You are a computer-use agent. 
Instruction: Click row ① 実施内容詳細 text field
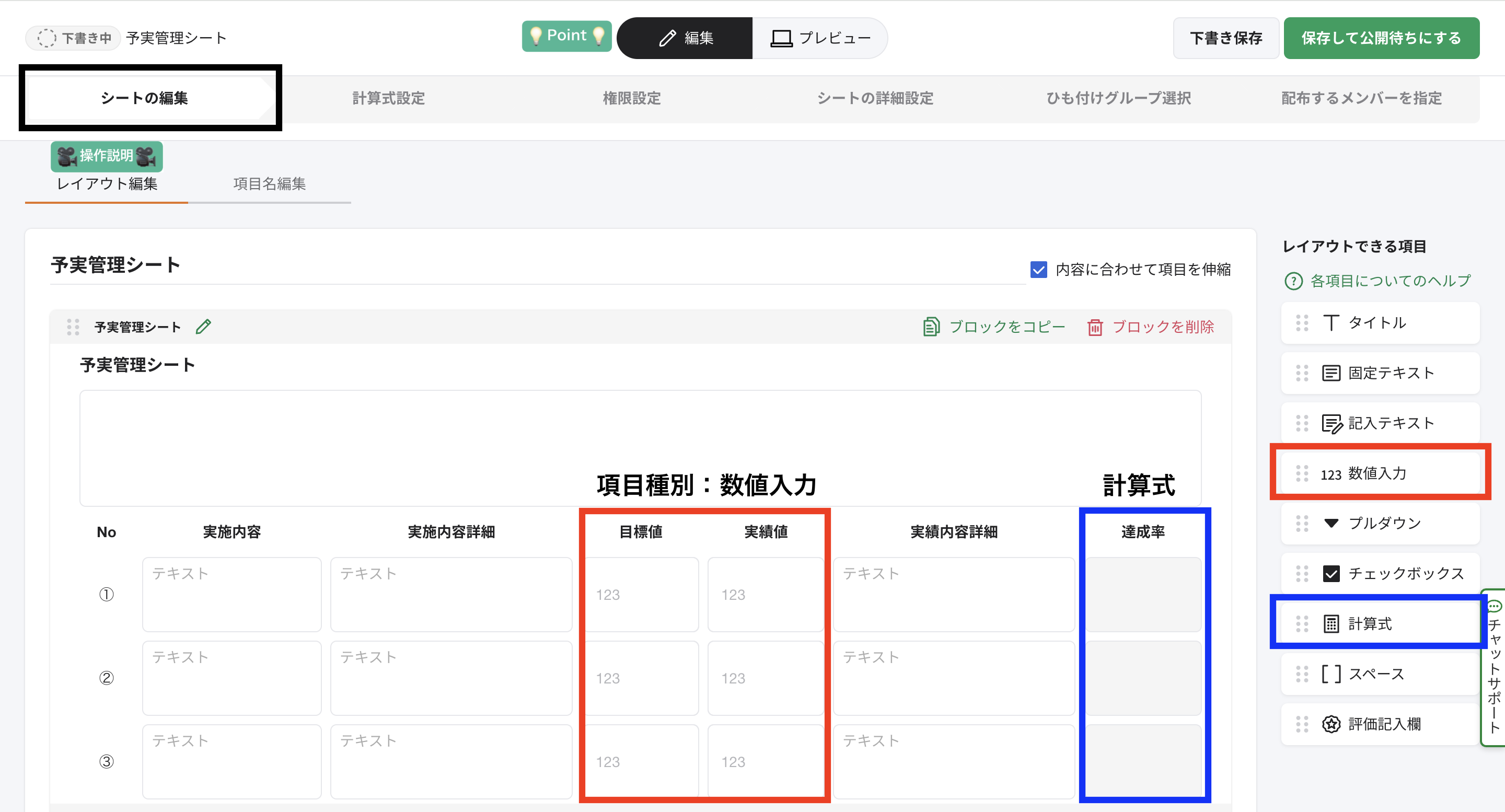pyautogui.click(x=451, y=595)
